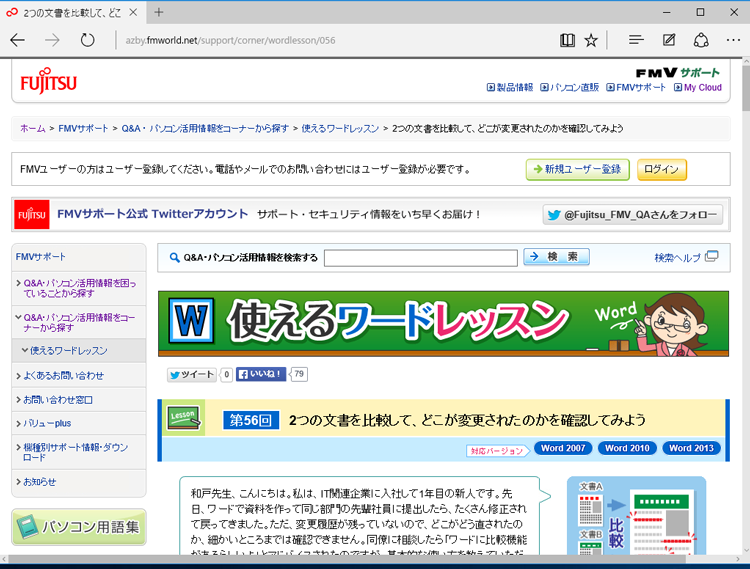Viewport: 750px width, 569px height.
Task: Add page to favorites with star icon
Action: (x=591, y=40)
